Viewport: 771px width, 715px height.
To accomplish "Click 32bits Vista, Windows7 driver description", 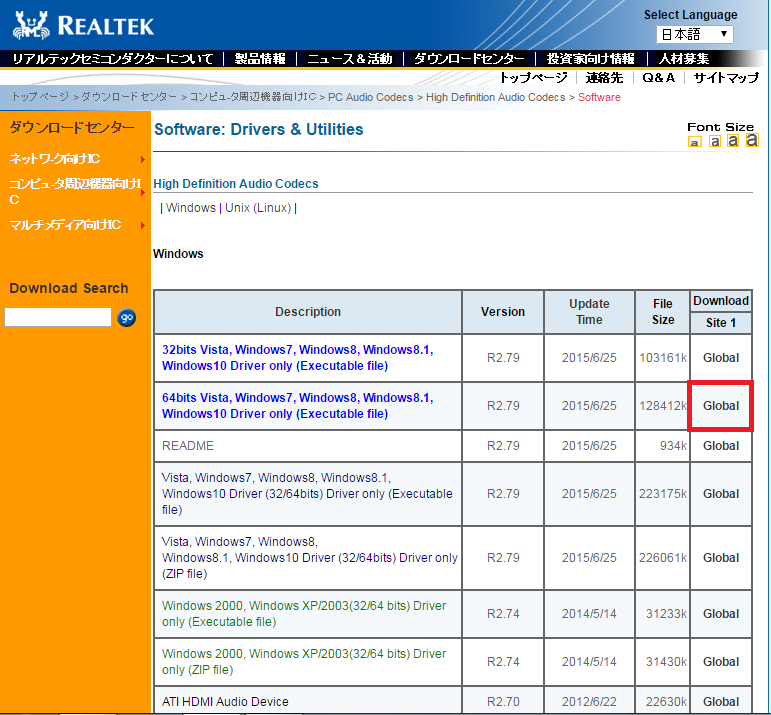I will click(297, 358).
